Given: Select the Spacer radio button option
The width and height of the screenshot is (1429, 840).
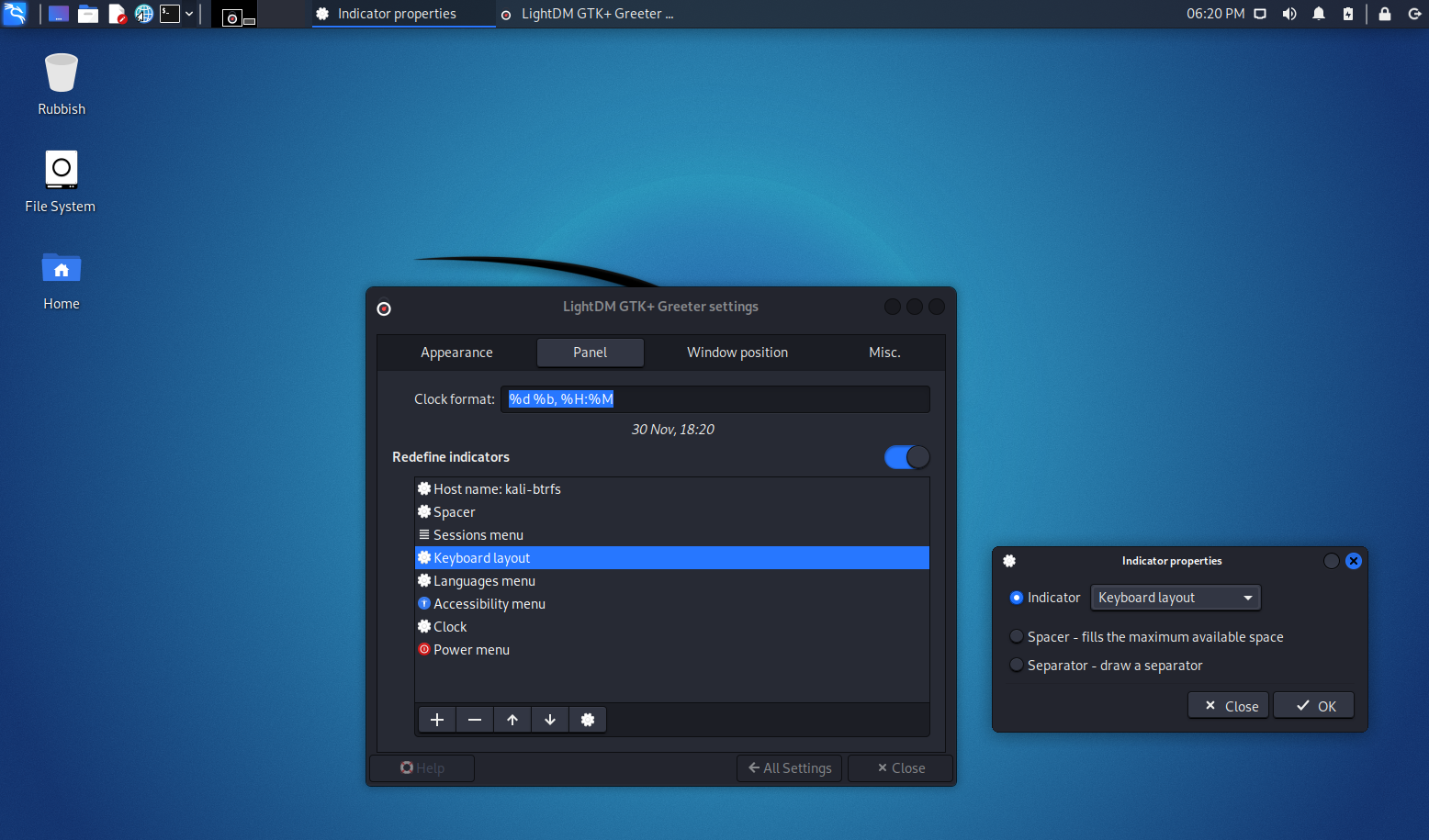Looking at the screenshot, I should (1017, 636).
